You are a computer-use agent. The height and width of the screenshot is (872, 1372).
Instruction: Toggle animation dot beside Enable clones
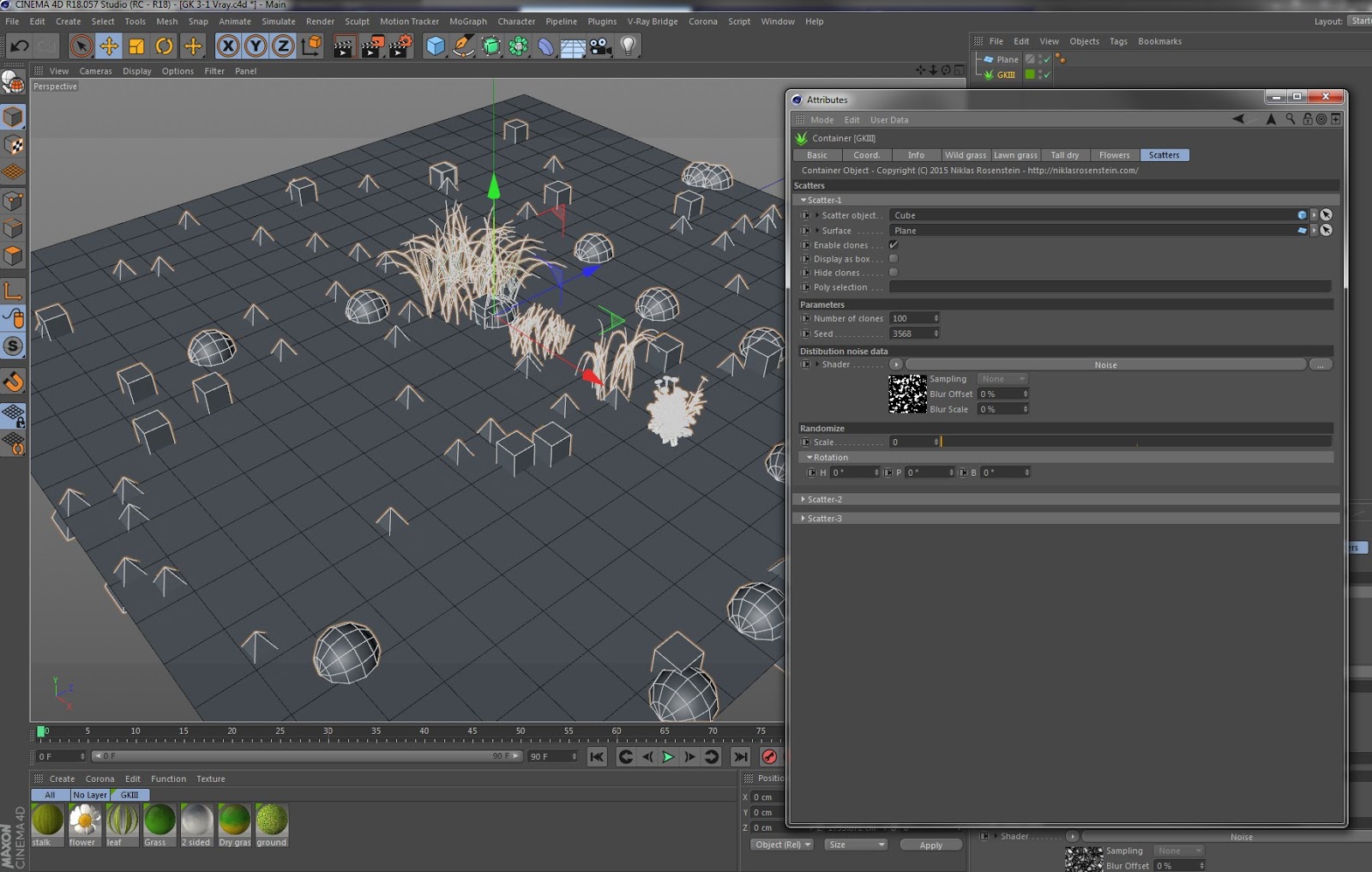[805, 245]
